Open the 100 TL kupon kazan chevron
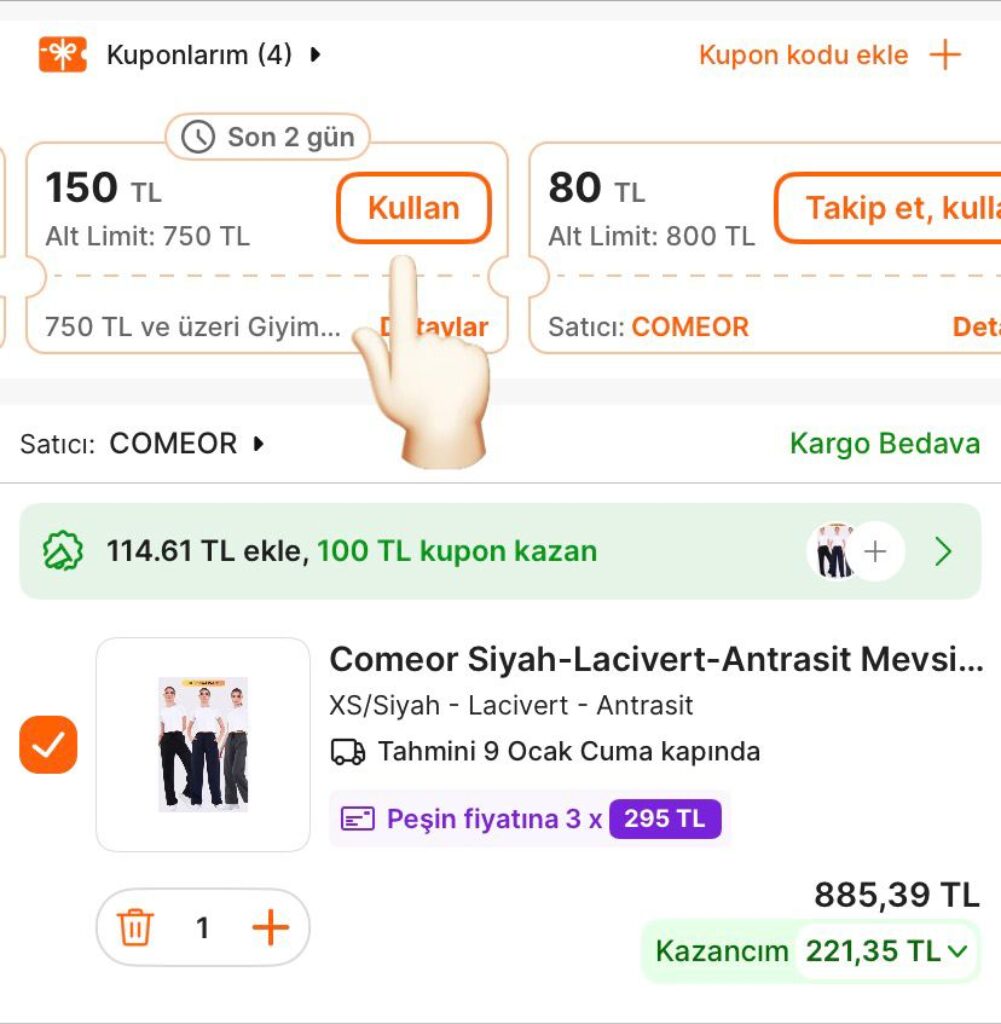Image resolution: width=1001 pixels, height=1024 pixels. tap(943, 551)
